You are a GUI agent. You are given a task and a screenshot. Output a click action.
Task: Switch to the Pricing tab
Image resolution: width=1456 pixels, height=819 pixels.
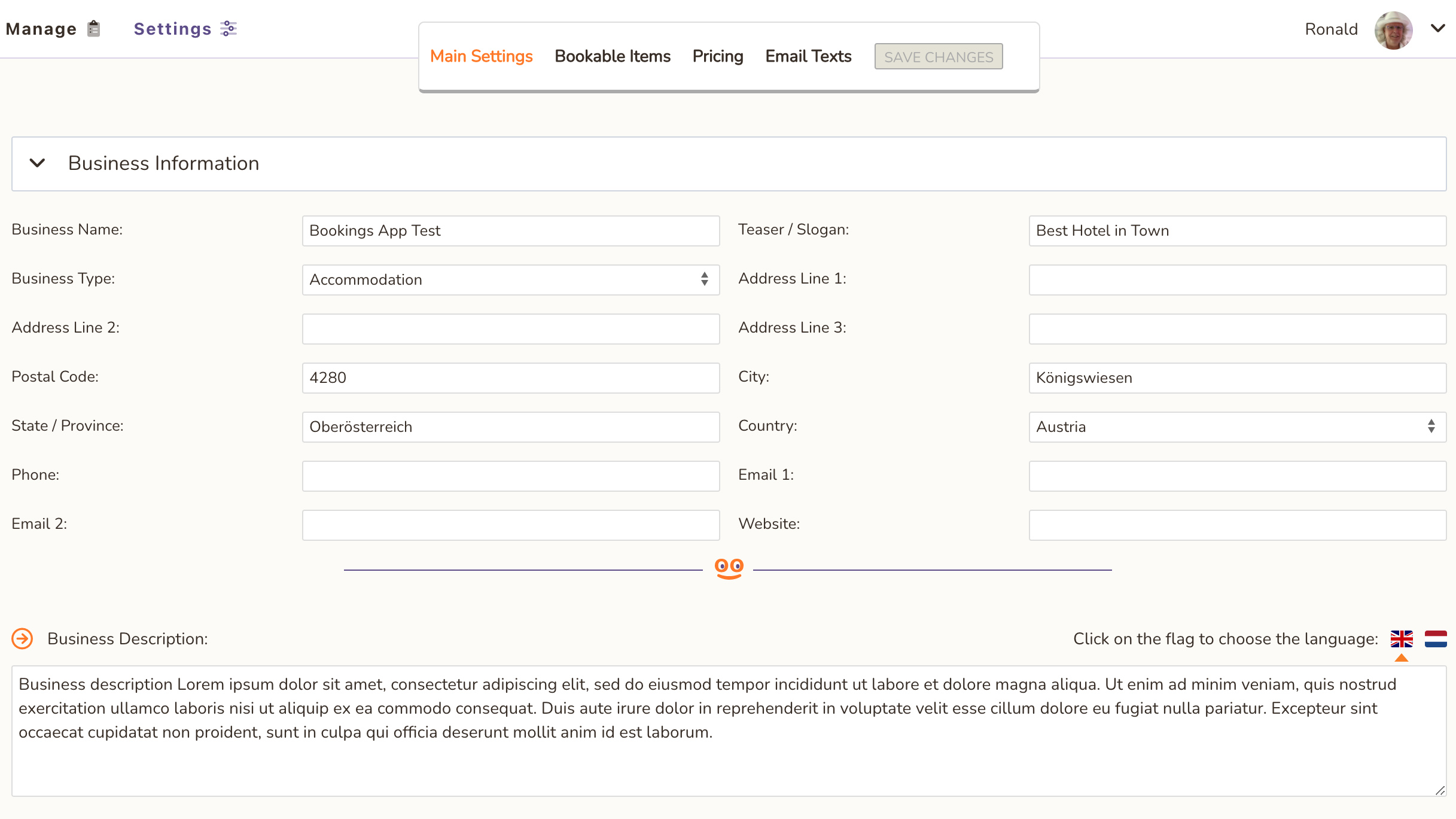coord(717,56)
